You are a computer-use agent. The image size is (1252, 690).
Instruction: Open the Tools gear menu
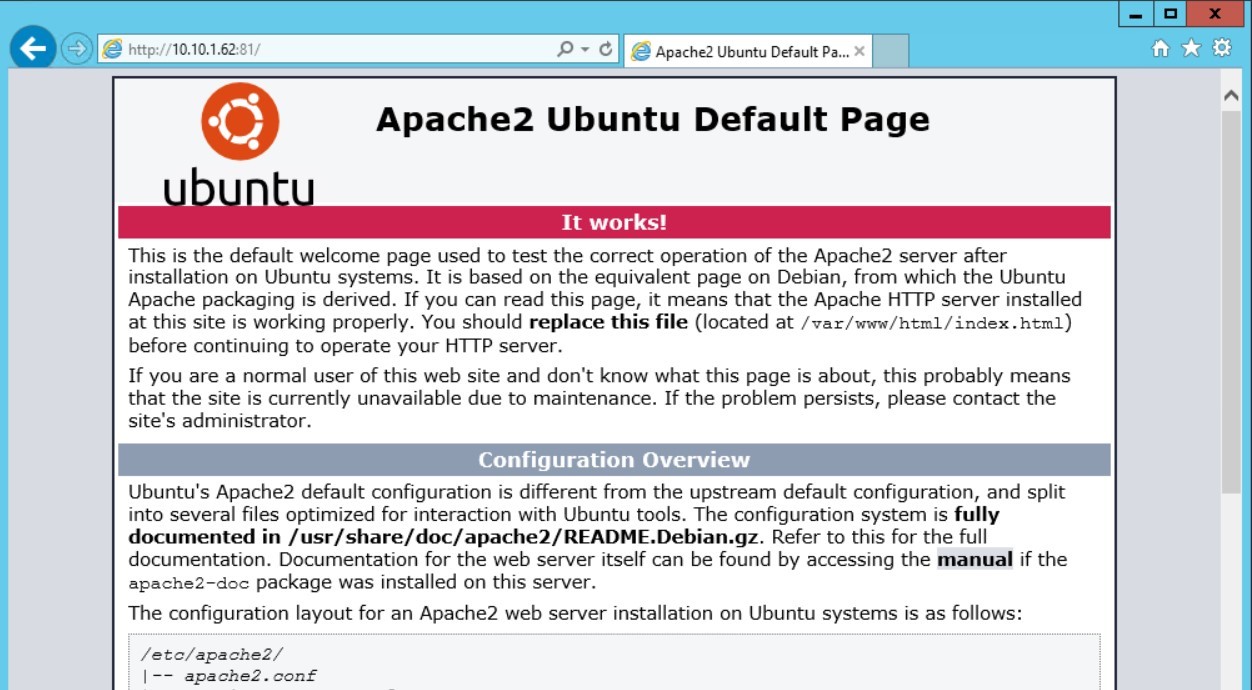1222,48
